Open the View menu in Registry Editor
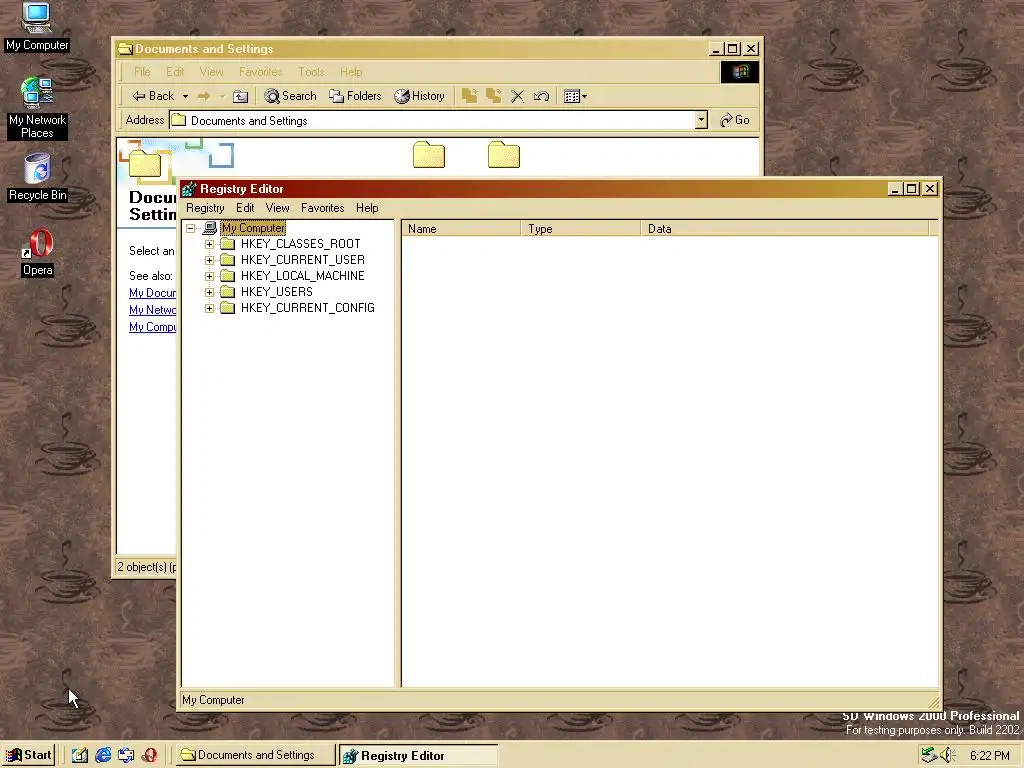1024x768 pixels. point(277,208)
